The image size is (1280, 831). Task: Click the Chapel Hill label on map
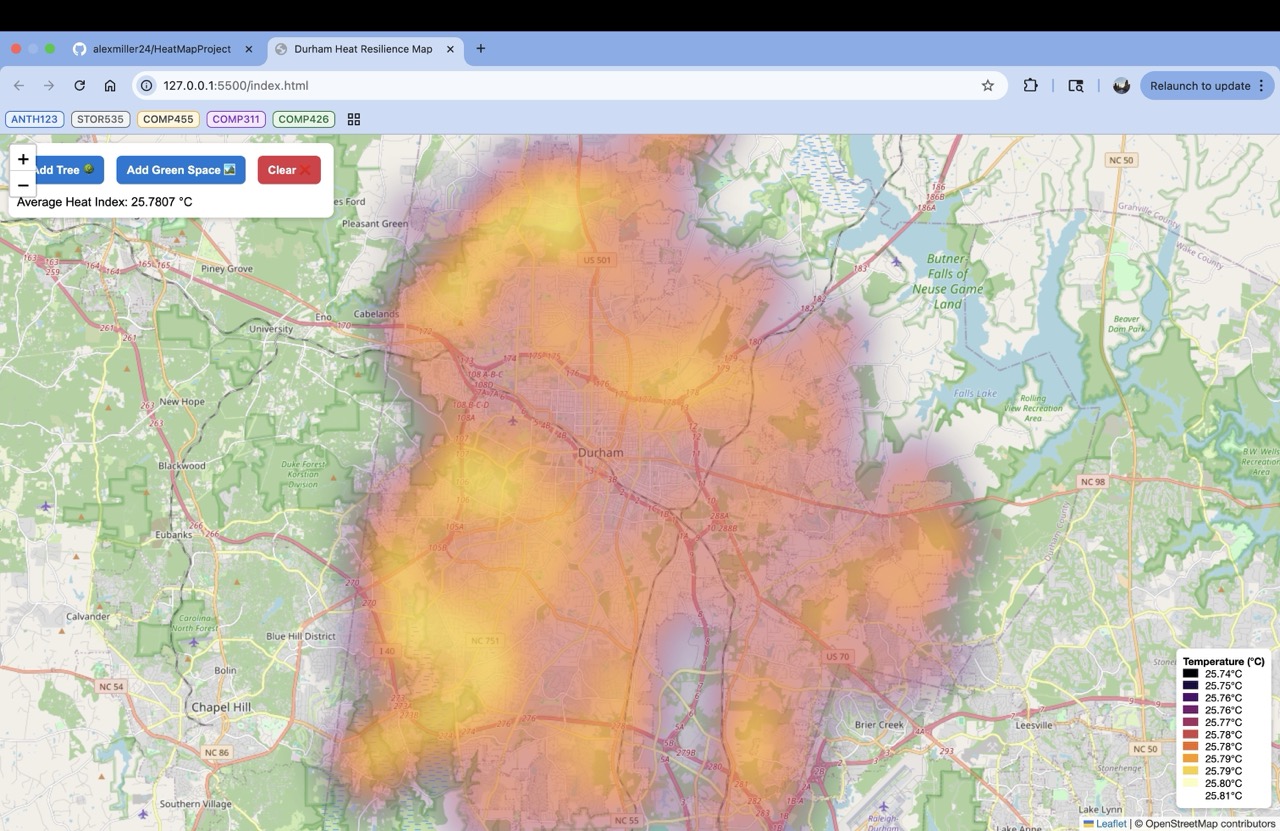point(221,707)
